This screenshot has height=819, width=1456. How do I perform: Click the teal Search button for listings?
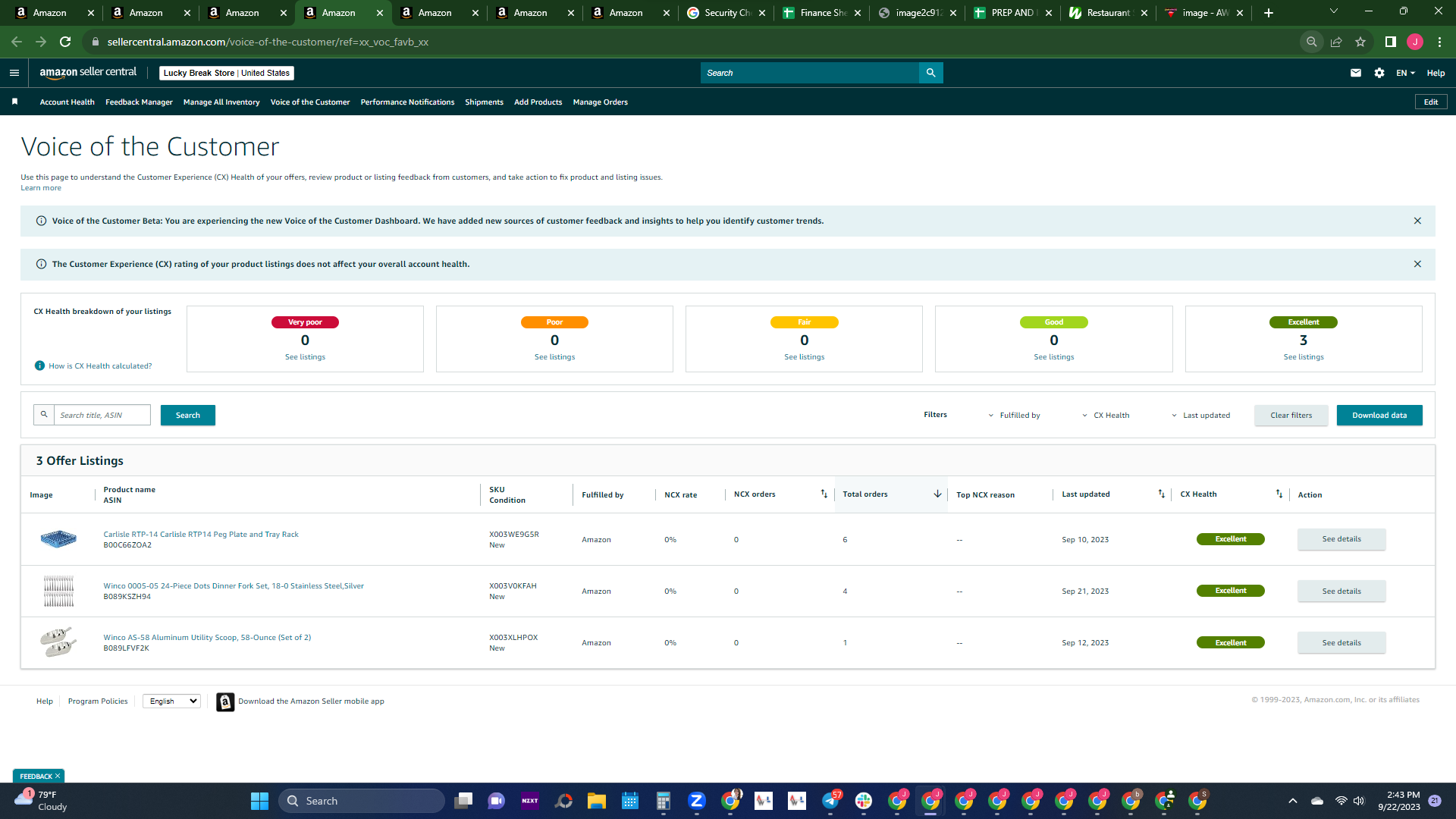(188, 415)
